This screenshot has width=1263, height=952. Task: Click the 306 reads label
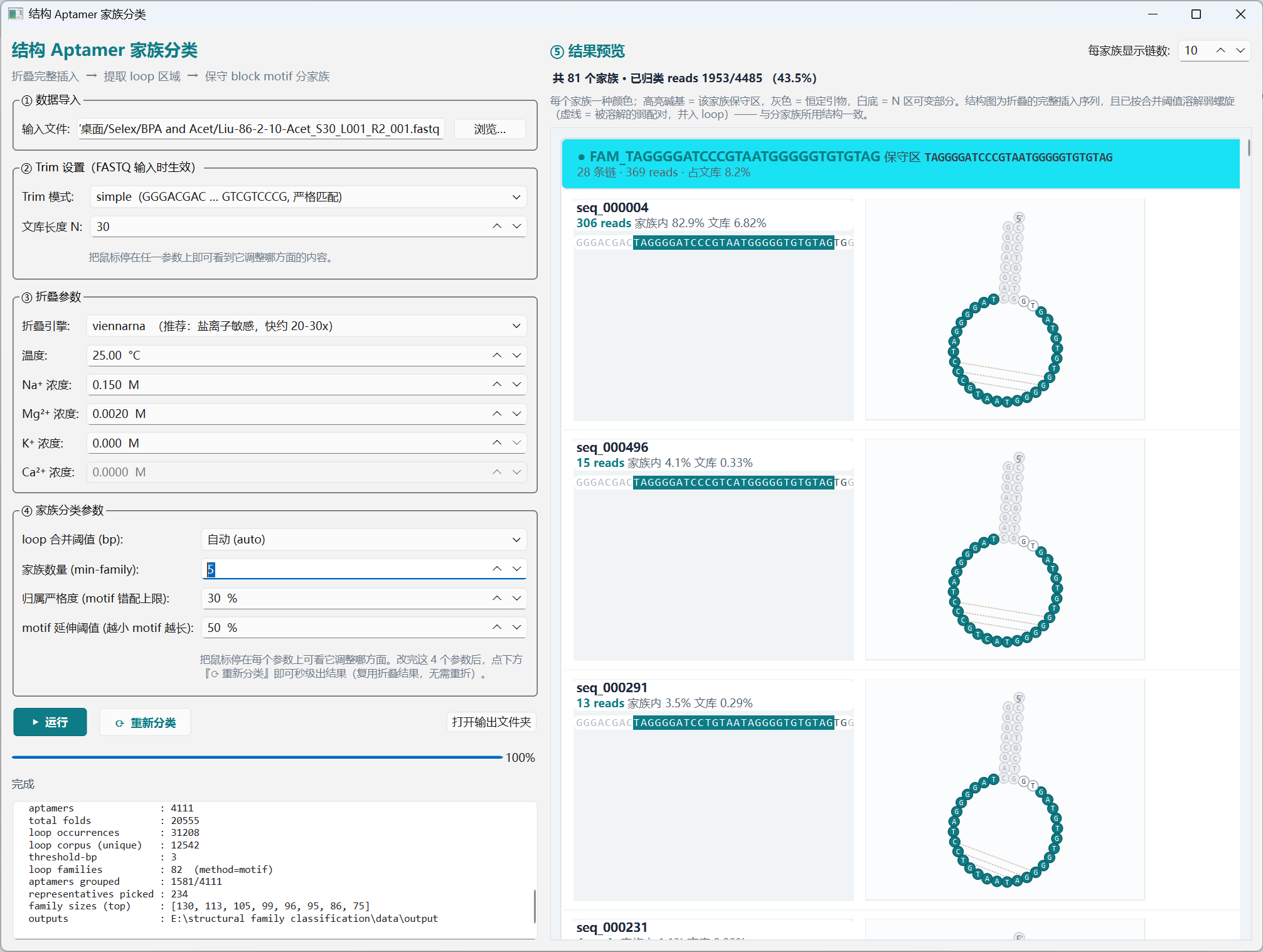[604, 223]
